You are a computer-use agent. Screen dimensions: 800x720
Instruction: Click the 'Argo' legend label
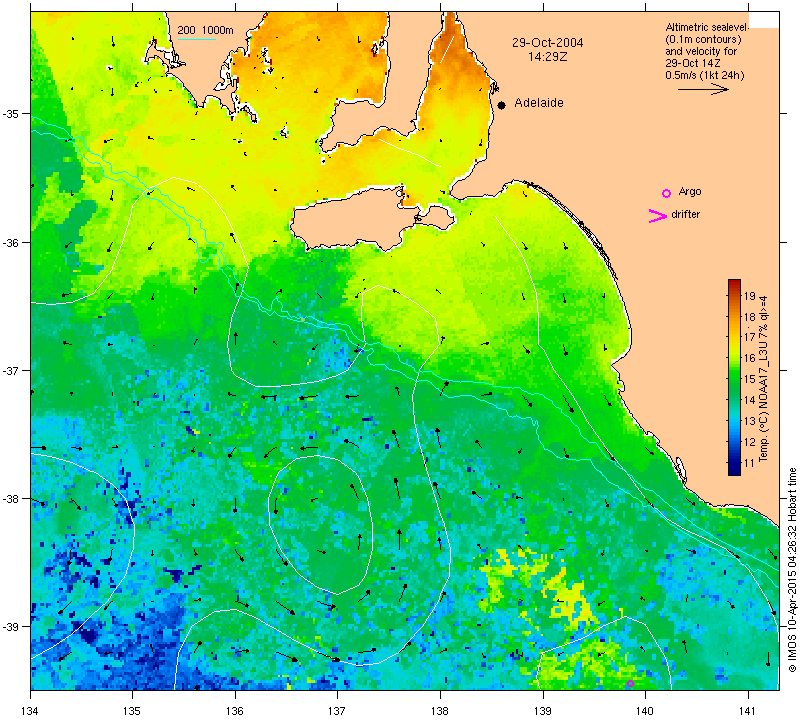(x=690, y=191)
